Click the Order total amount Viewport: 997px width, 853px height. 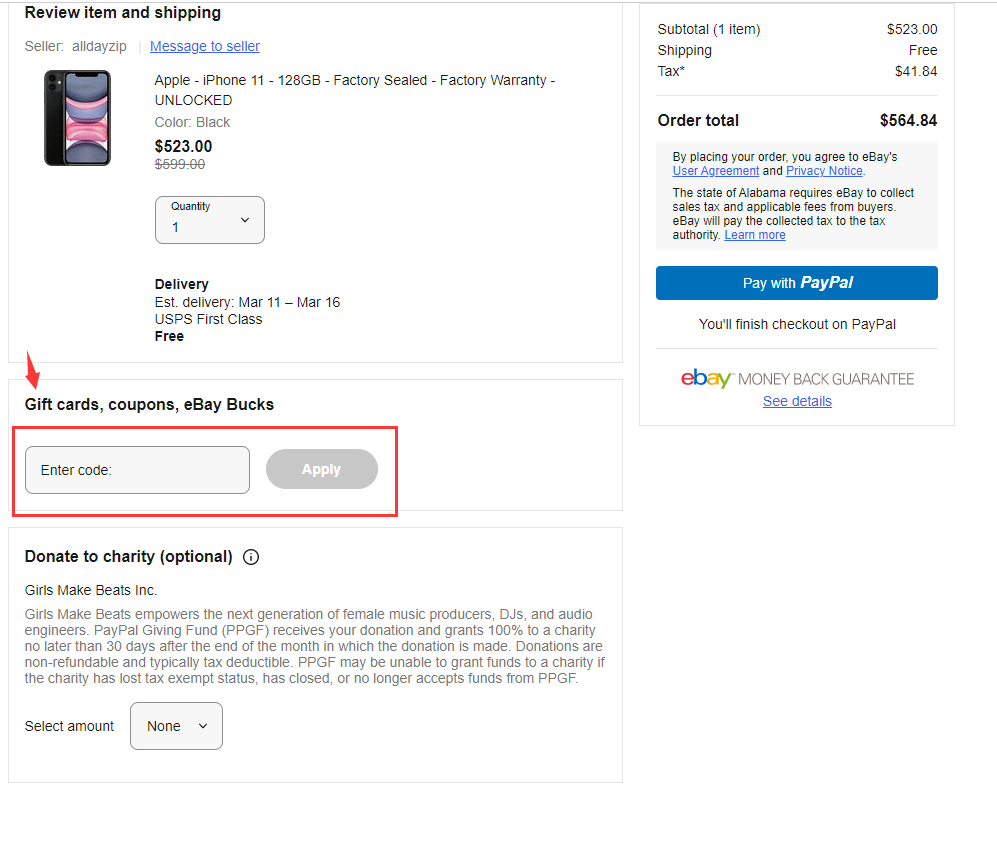pyautogui.click(x=908, y=121)
